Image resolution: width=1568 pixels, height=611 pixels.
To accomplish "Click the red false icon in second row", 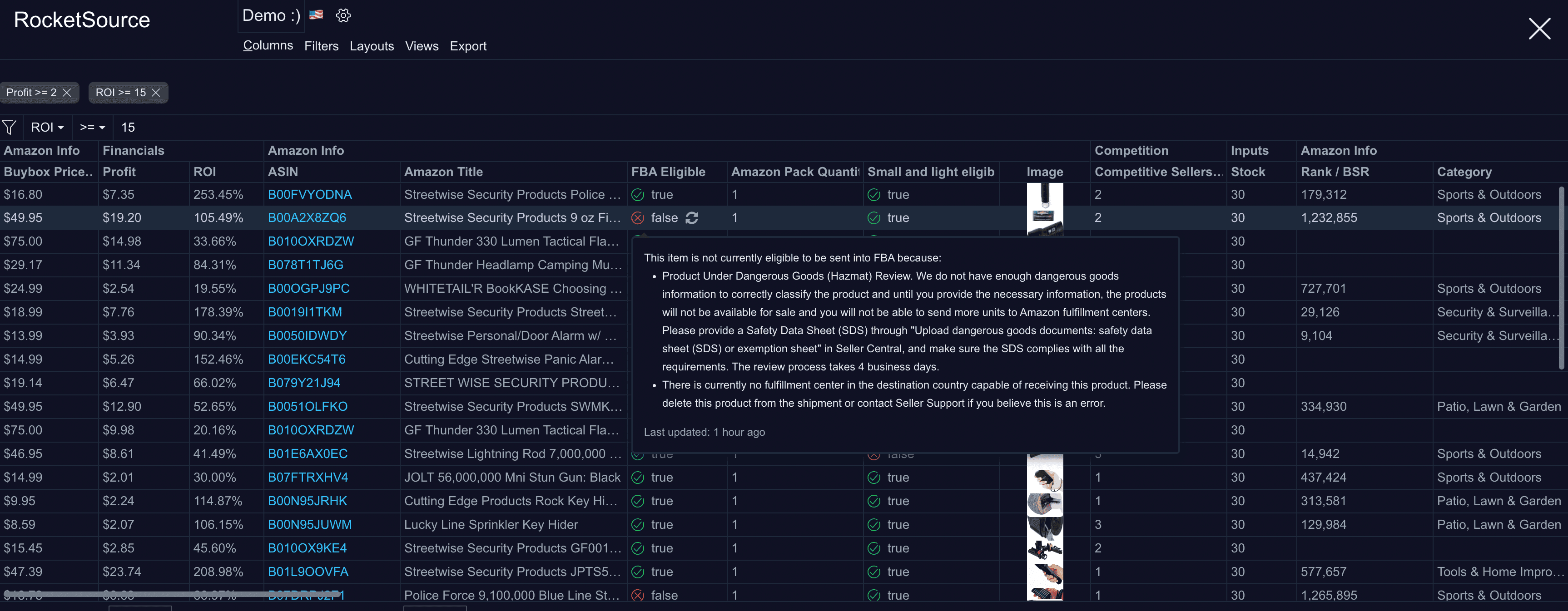I will [638, 218].
